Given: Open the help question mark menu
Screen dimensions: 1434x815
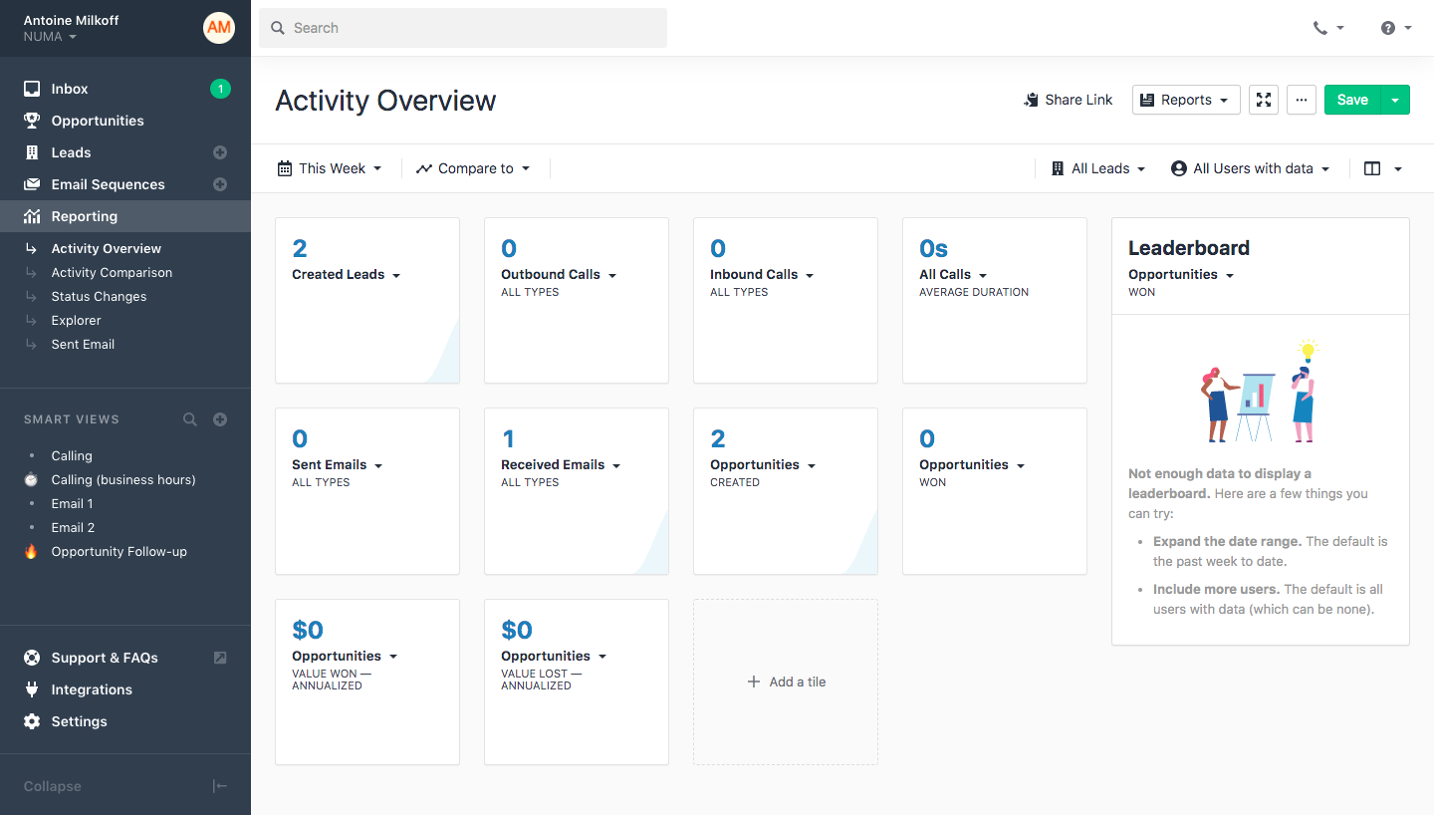Looking at the screenshot, I should click(1396, 28).
